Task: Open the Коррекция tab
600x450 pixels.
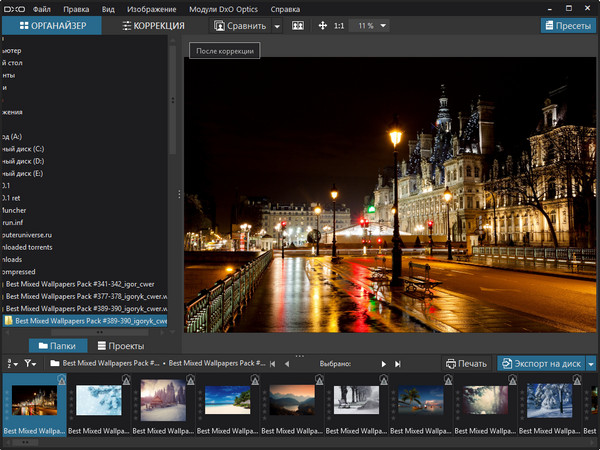Action: point(152,26)
